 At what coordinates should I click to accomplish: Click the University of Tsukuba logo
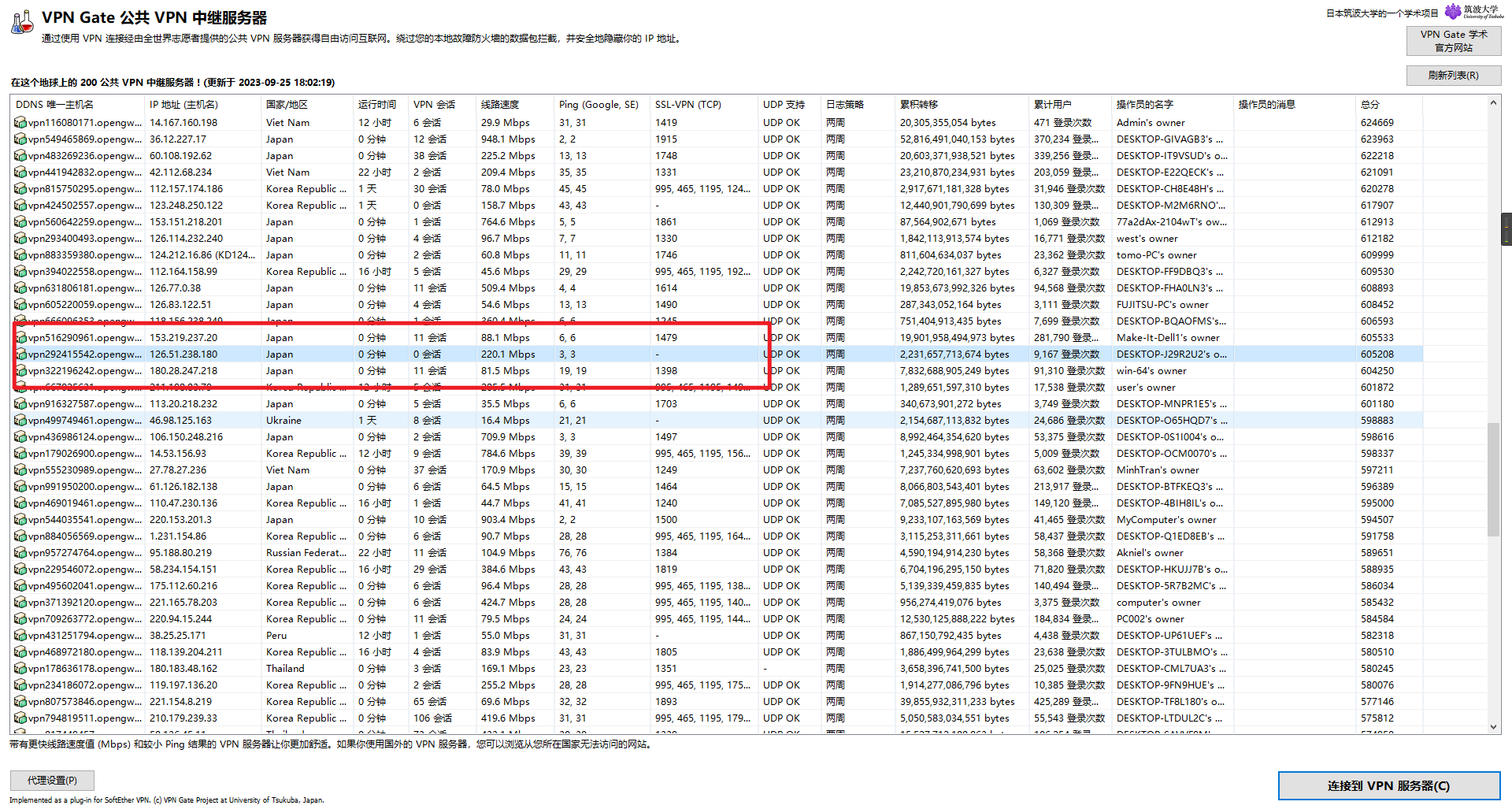point(1473,11)
